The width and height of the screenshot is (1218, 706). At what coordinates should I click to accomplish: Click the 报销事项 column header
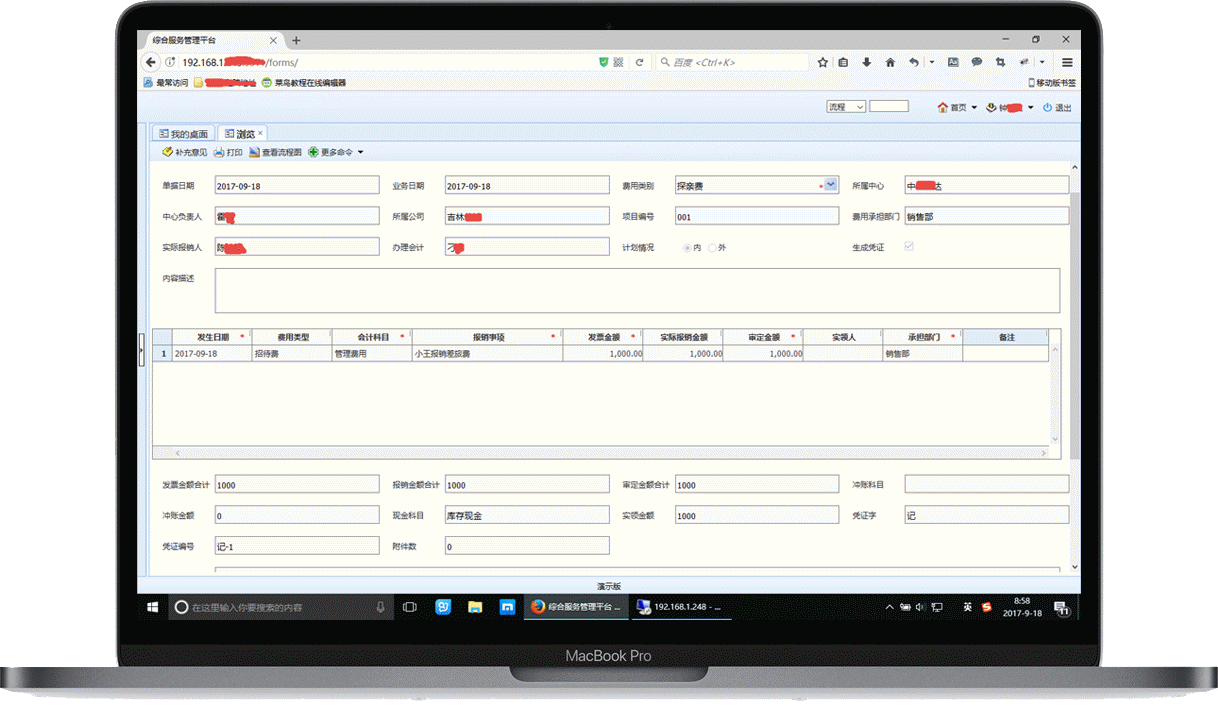487,338
